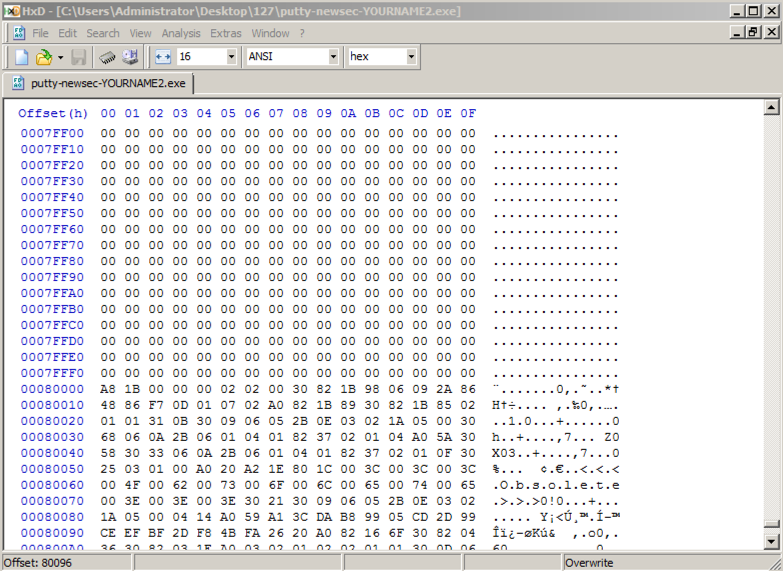Open the ANSI character encoding dropdown
The image size is (783, 571).
tap(333, 56)
